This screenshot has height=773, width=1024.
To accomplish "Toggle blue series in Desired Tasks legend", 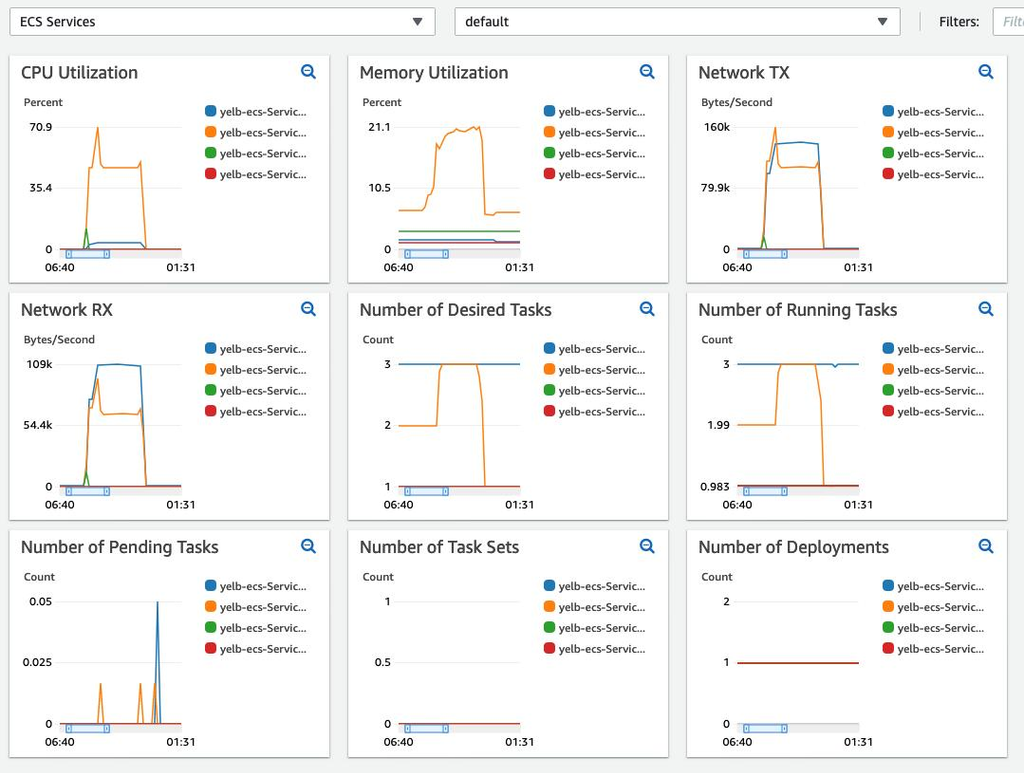I will click(x=594, y=349).
